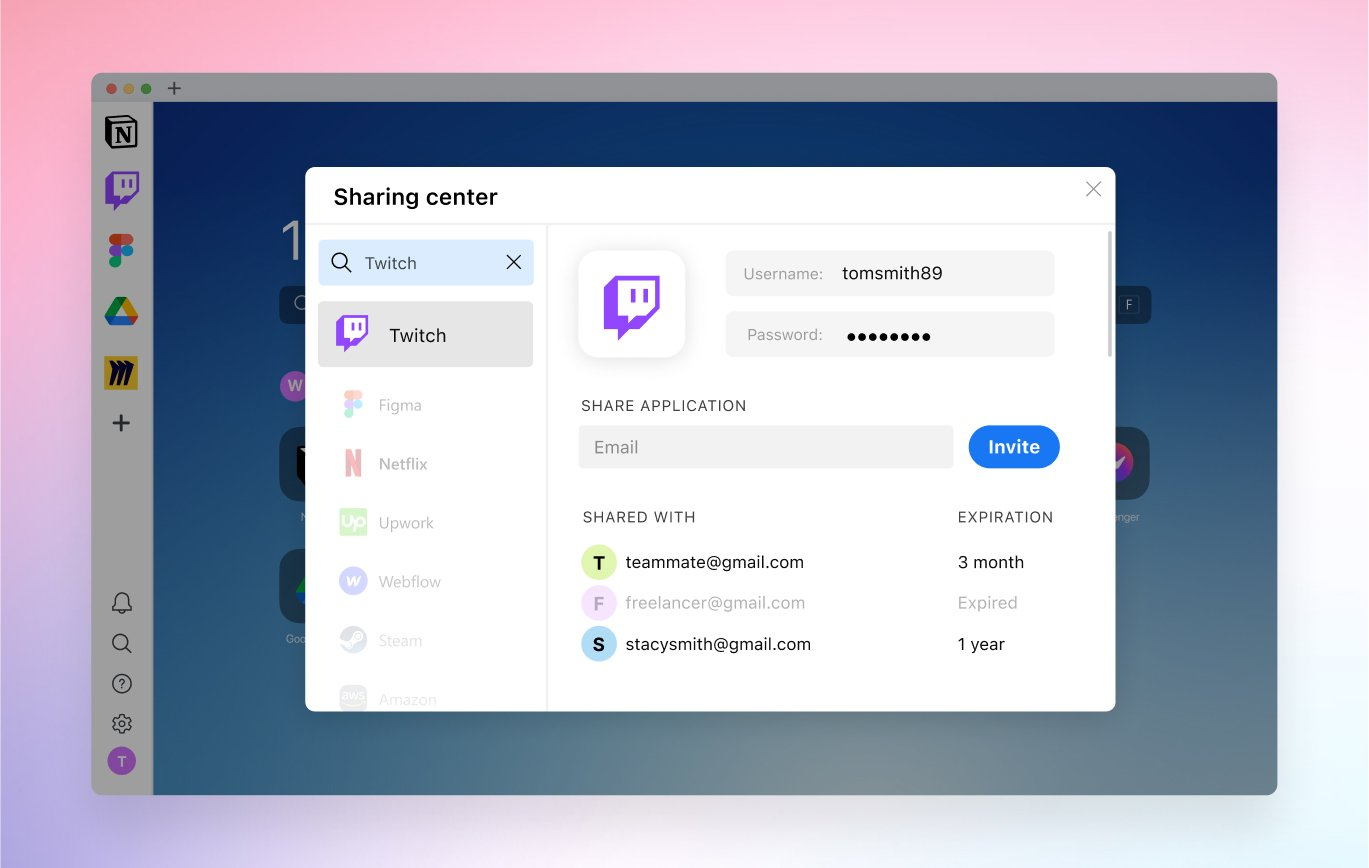Click the T avatar for teammate
This screenshot has height=868, width=1369.
598,562
